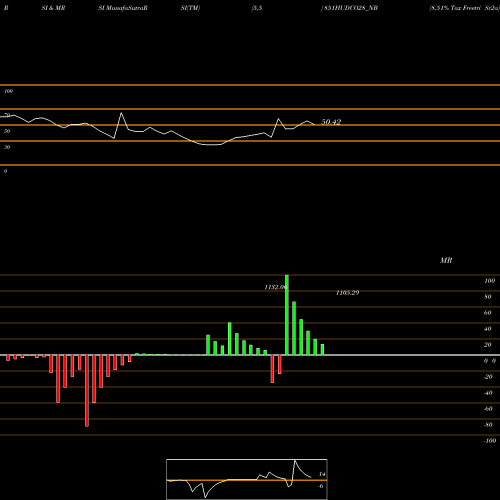
Task: Click the MR axis label -100
Action: pos(490,441)
